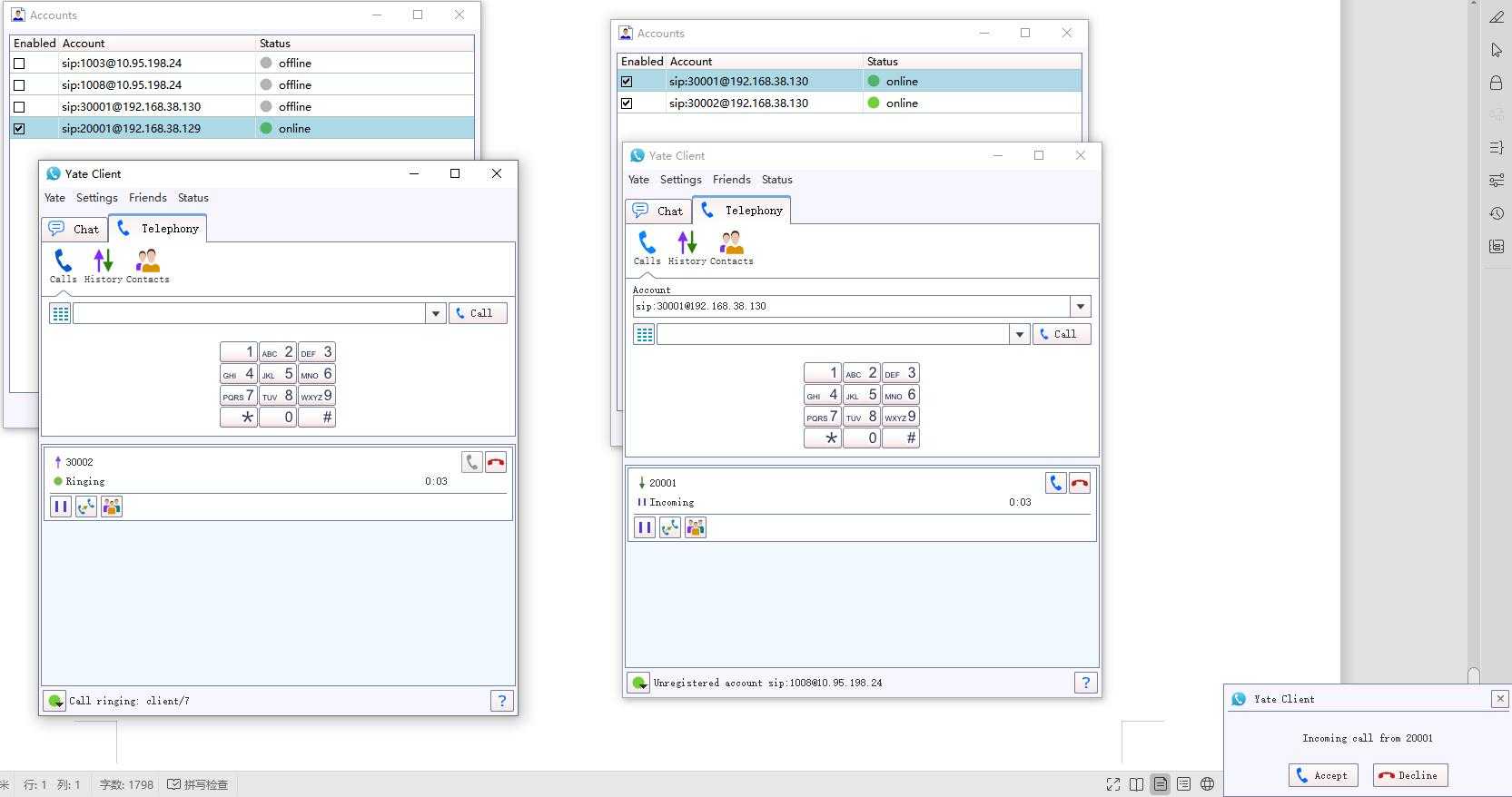Hold the 20001 incoming call
The height and width of the screenshot is (797, 1512).
click(644, 527)
